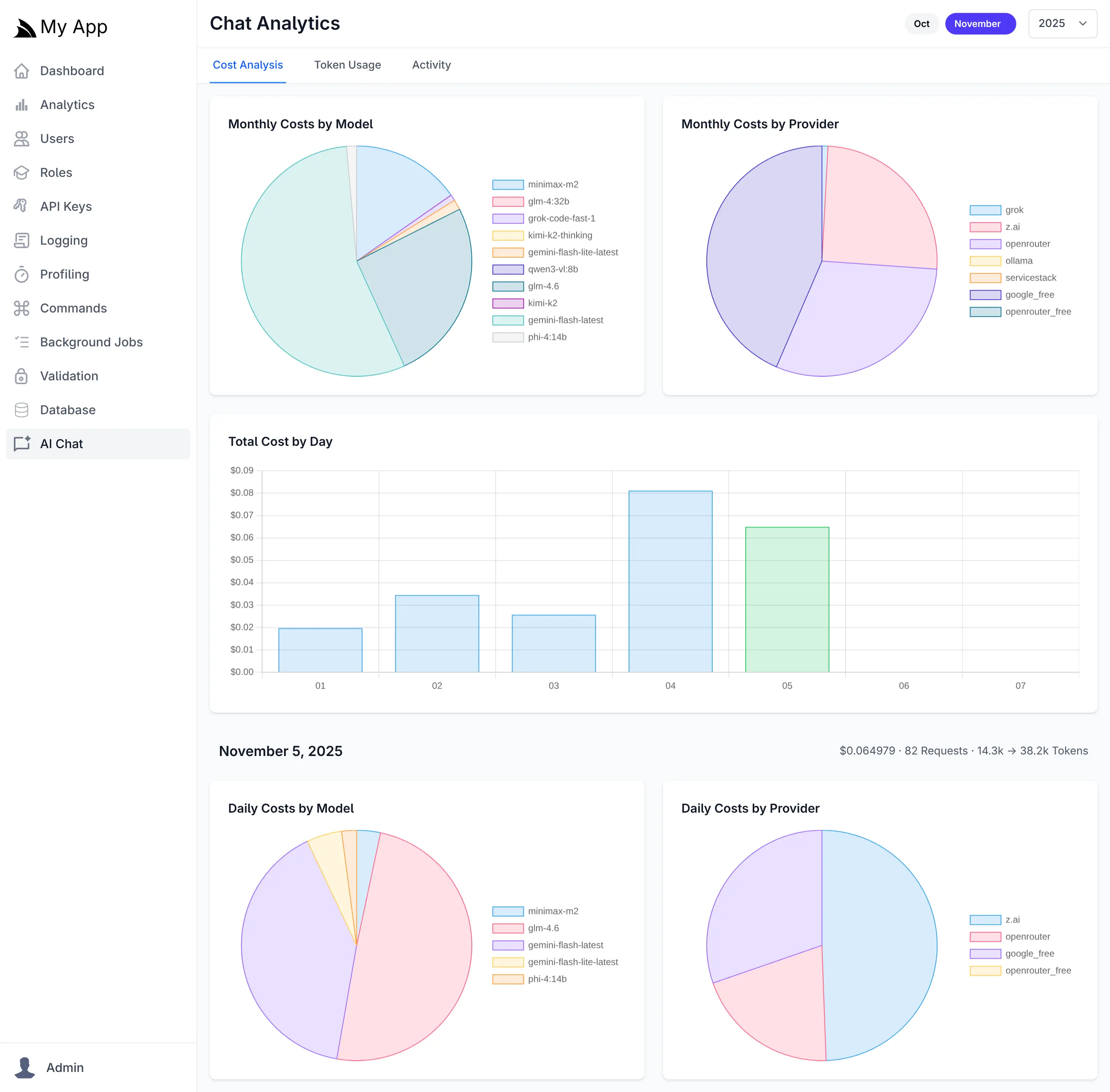Click the Commands key symbol icon
The image size is (1110, 1092).
coord(21,308)
